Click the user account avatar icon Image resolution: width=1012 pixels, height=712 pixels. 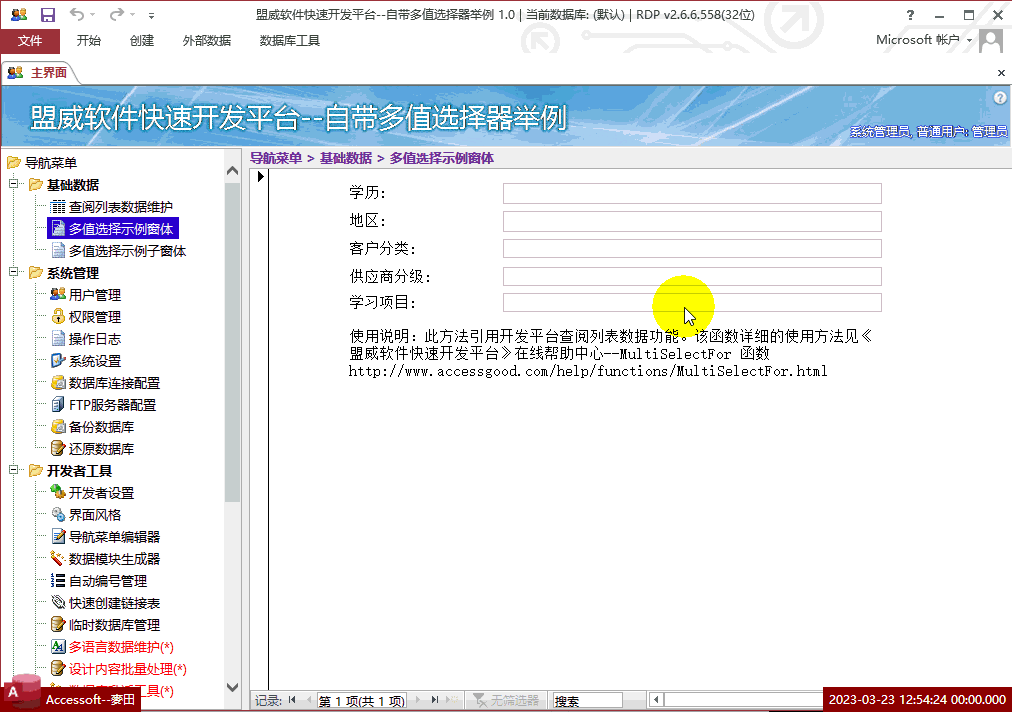point(991,41)
